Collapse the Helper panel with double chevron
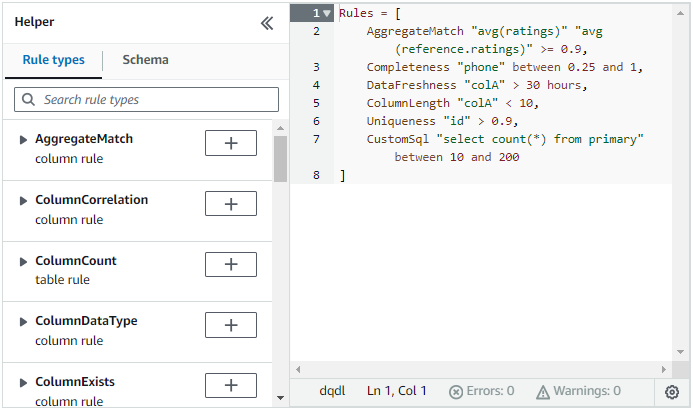The height and width of the screenshot is (408, 693). pyautogui.click(x=267, y=23)
